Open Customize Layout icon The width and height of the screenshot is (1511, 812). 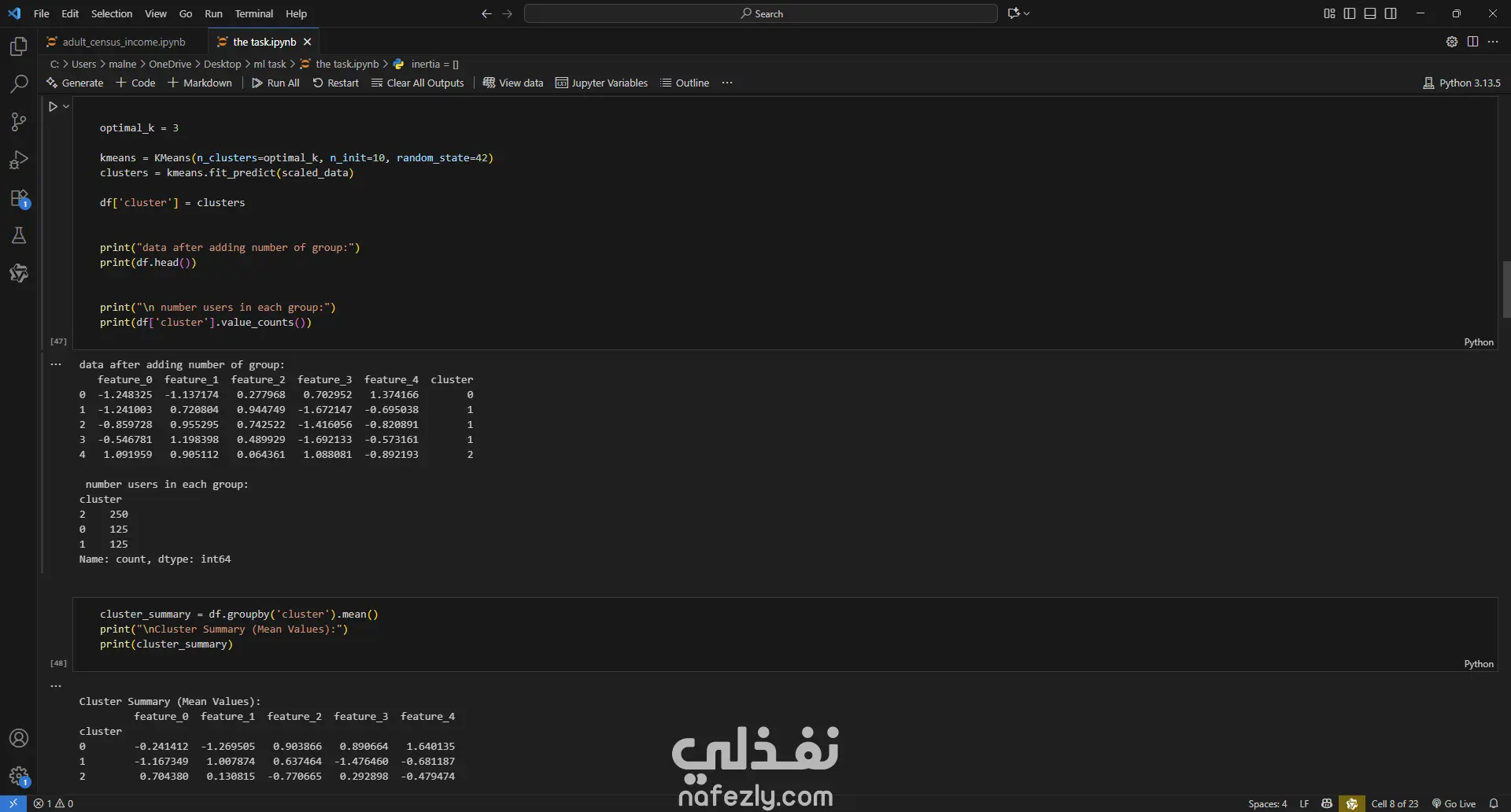(x=1329, y=13)
